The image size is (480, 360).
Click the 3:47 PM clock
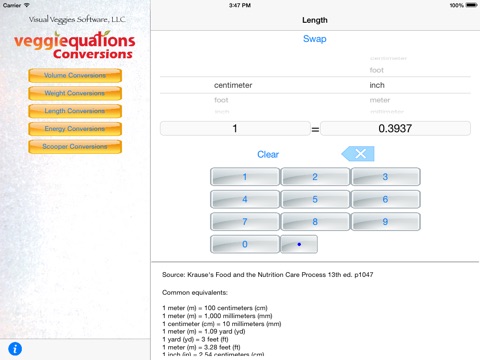(240, 5)
